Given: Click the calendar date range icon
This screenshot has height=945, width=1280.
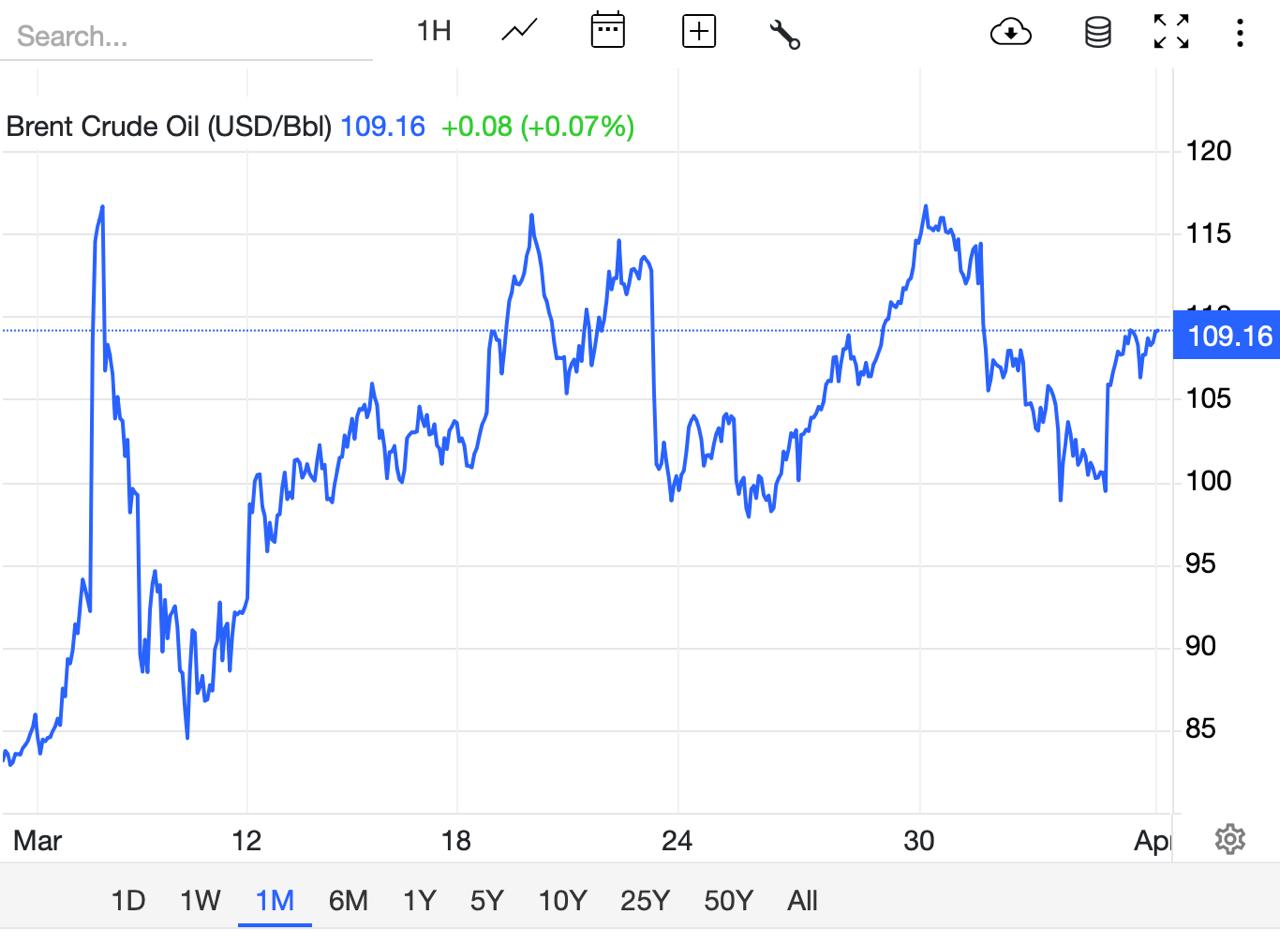Looking at the screenshot, I should [608, 31].
